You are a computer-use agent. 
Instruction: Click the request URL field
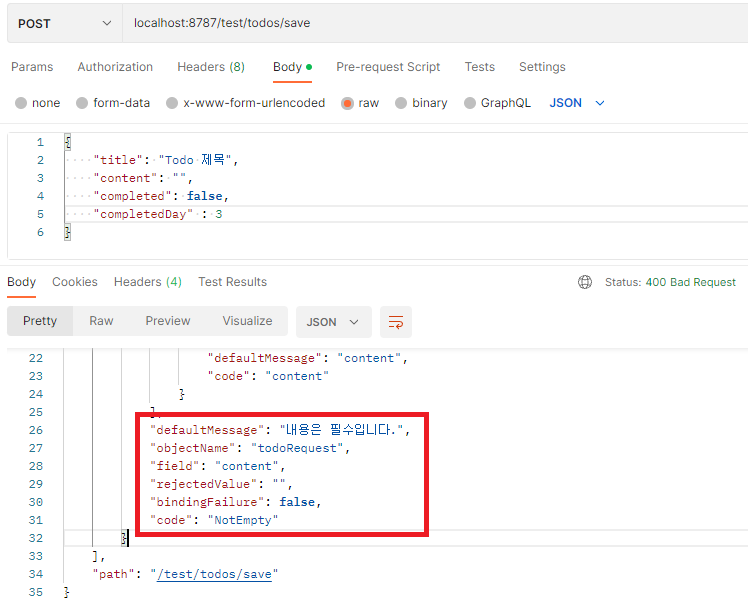(435, 23)
